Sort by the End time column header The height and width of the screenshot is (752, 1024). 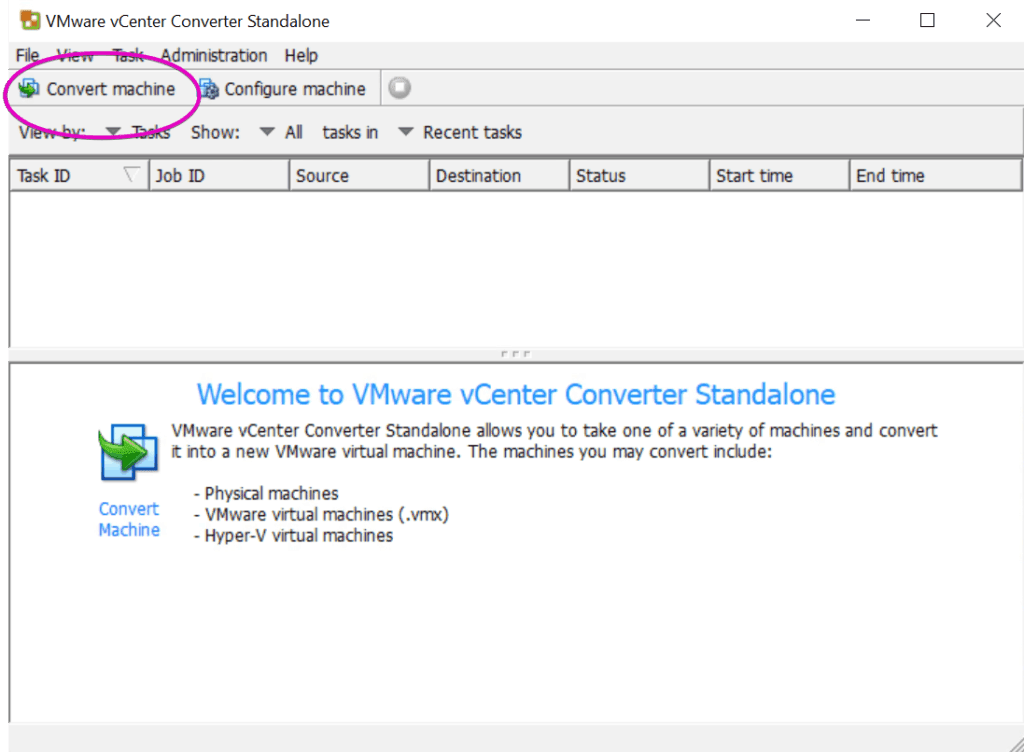coord(936,176)
